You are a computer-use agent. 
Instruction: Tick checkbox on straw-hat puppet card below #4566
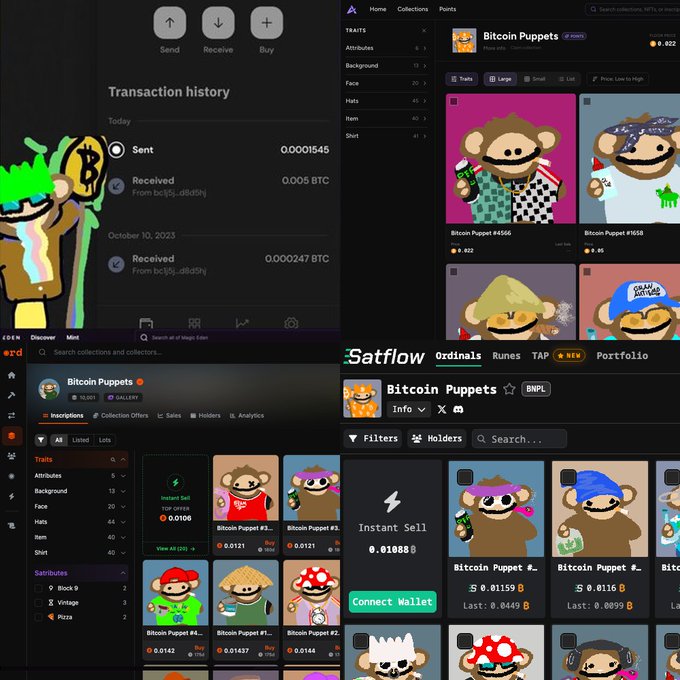454,271
